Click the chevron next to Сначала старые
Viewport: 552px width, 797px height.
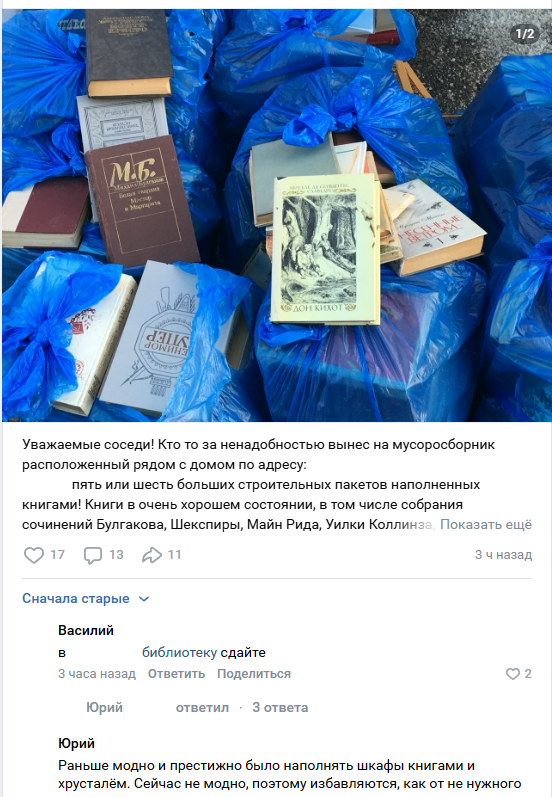click(x=144, y=599)
